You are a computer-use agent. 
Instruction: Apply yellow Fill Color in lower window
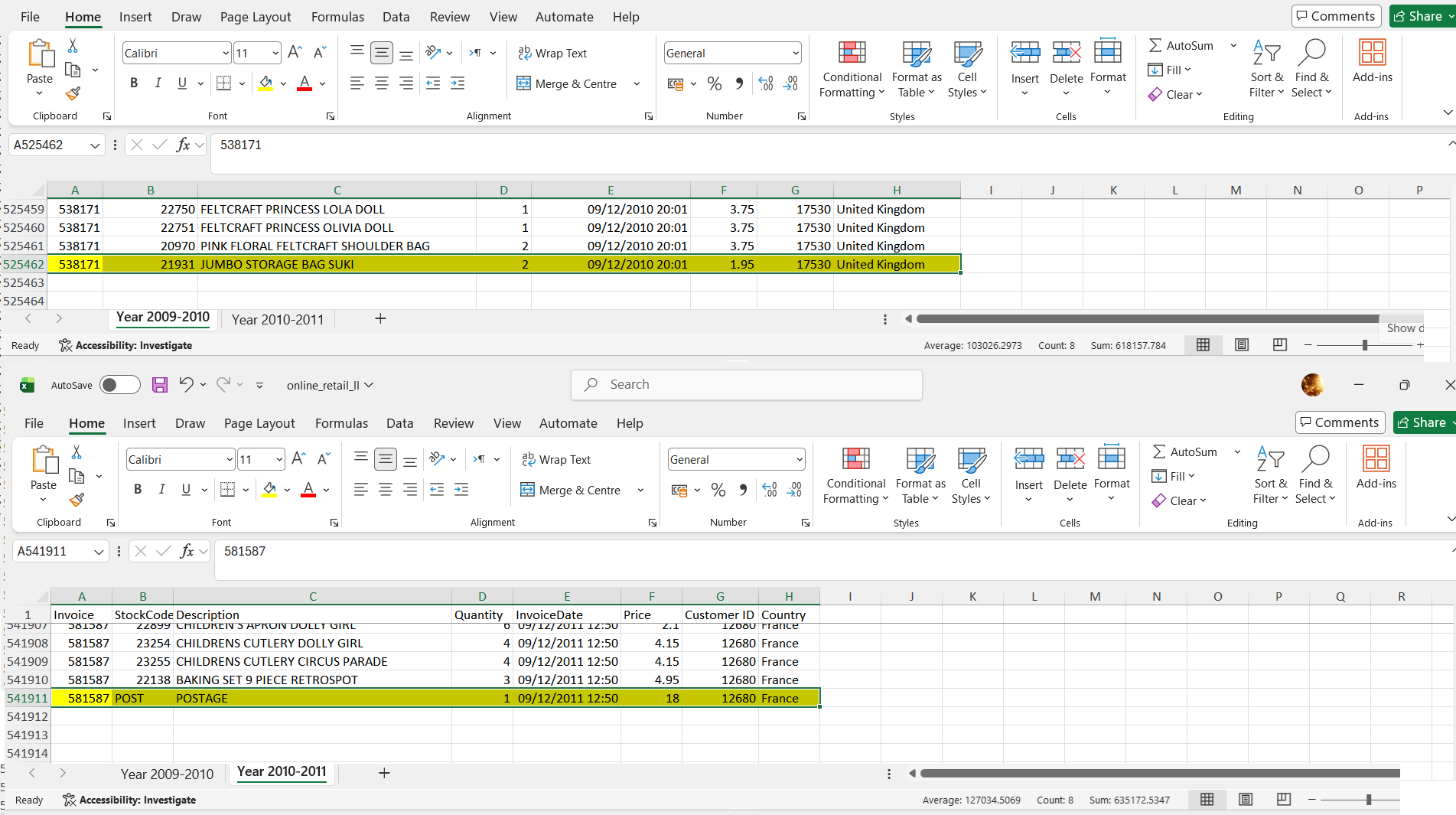[269, 490]
